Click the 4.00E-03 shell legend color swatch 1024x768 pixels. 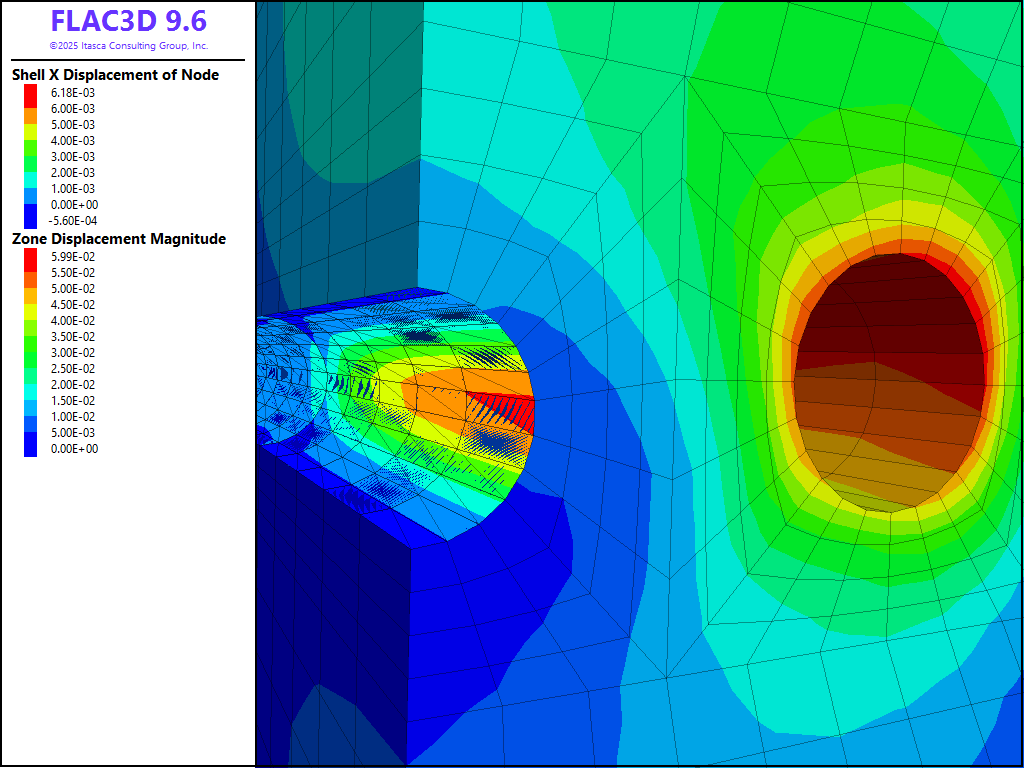(30, 140)
